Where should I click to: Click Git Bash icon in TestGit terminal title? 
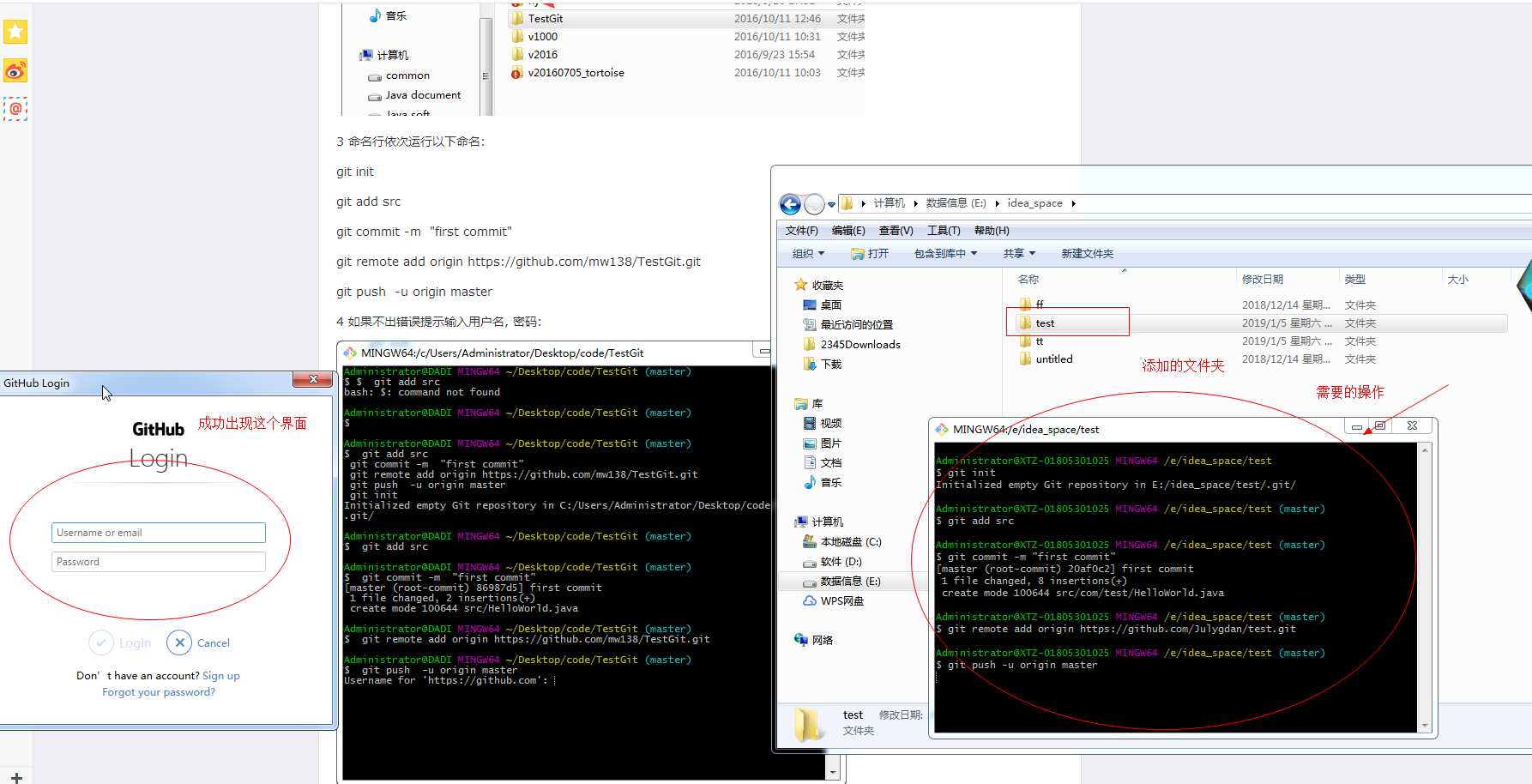(x=350, y=353)
